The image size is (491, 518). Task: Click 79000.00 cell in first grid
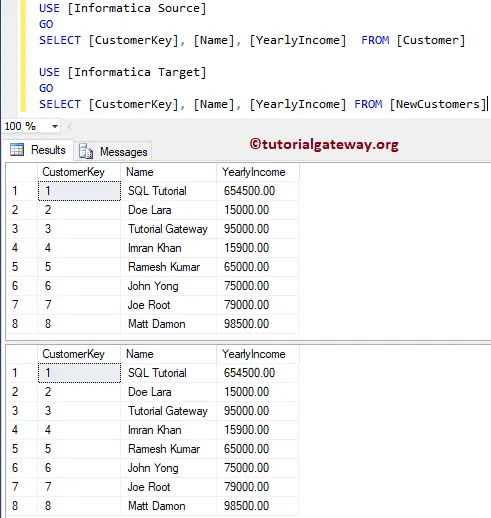(257, 305)
